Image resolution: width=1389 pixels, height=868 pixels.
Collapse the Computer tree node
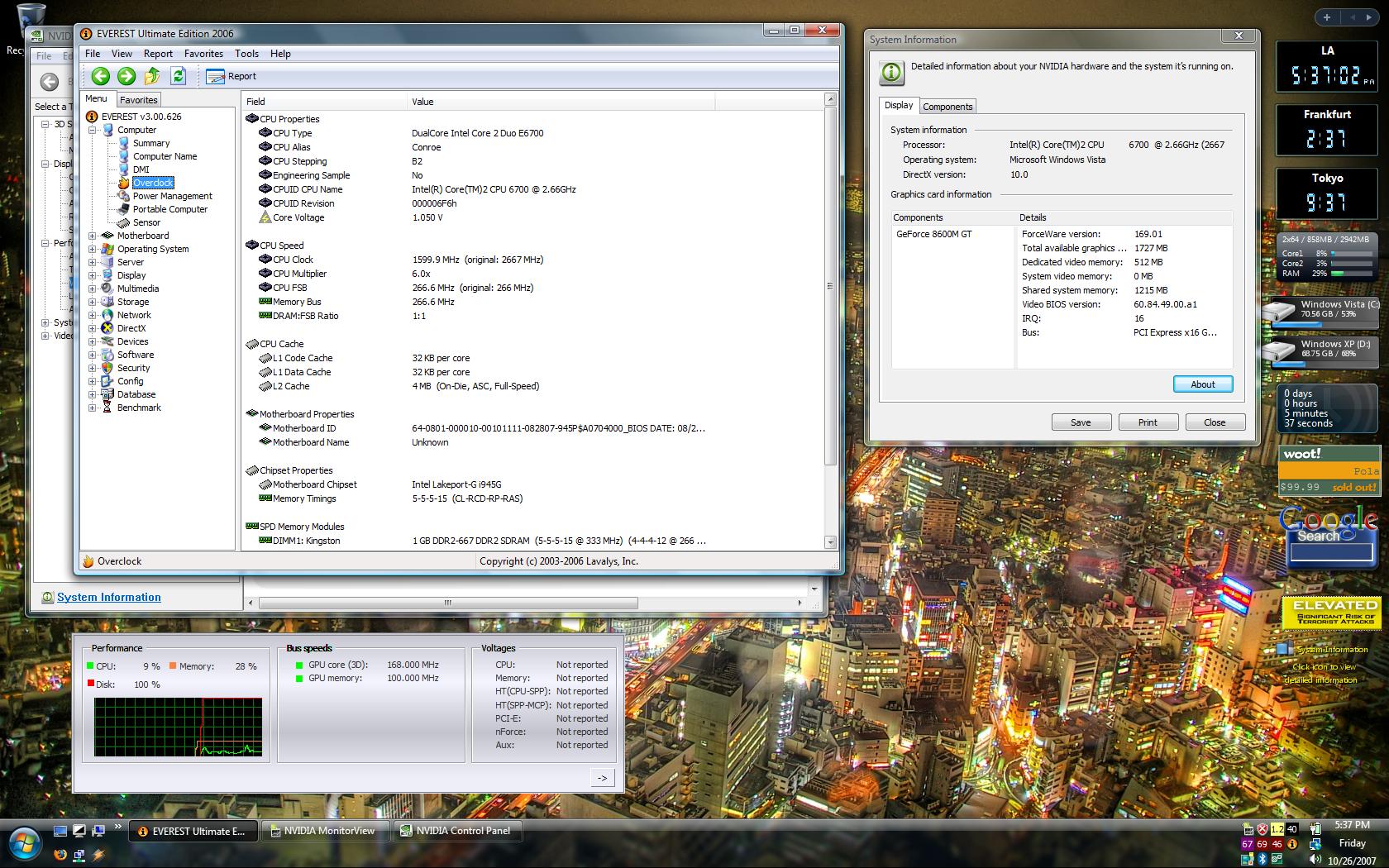point(93,130)
